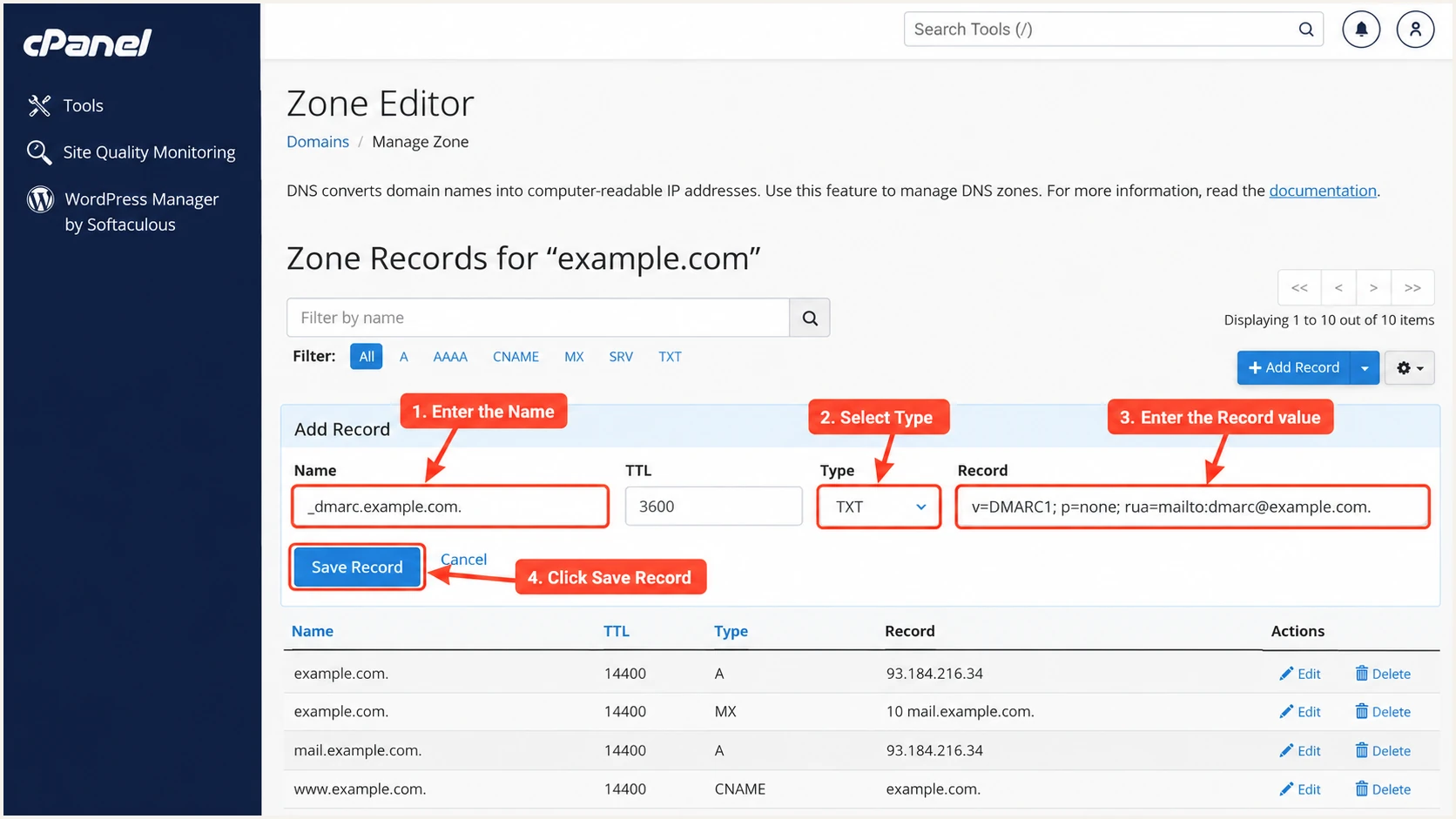The height and width of the screenshot is (819, 1456).
Task: Delete the example.com MX record
Action: pos(1383,712)
